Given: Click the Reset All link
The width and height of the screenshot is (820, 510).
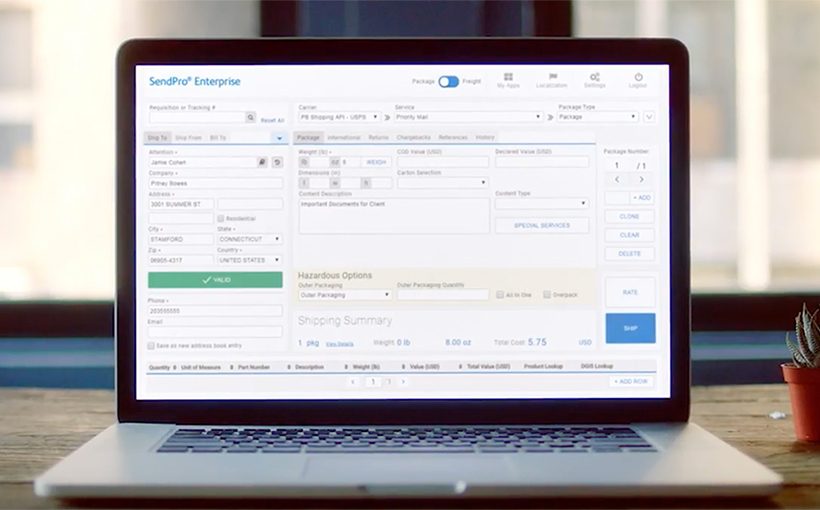Looking at the screenshot, I should pyautogui.click(x=272, y=120).
